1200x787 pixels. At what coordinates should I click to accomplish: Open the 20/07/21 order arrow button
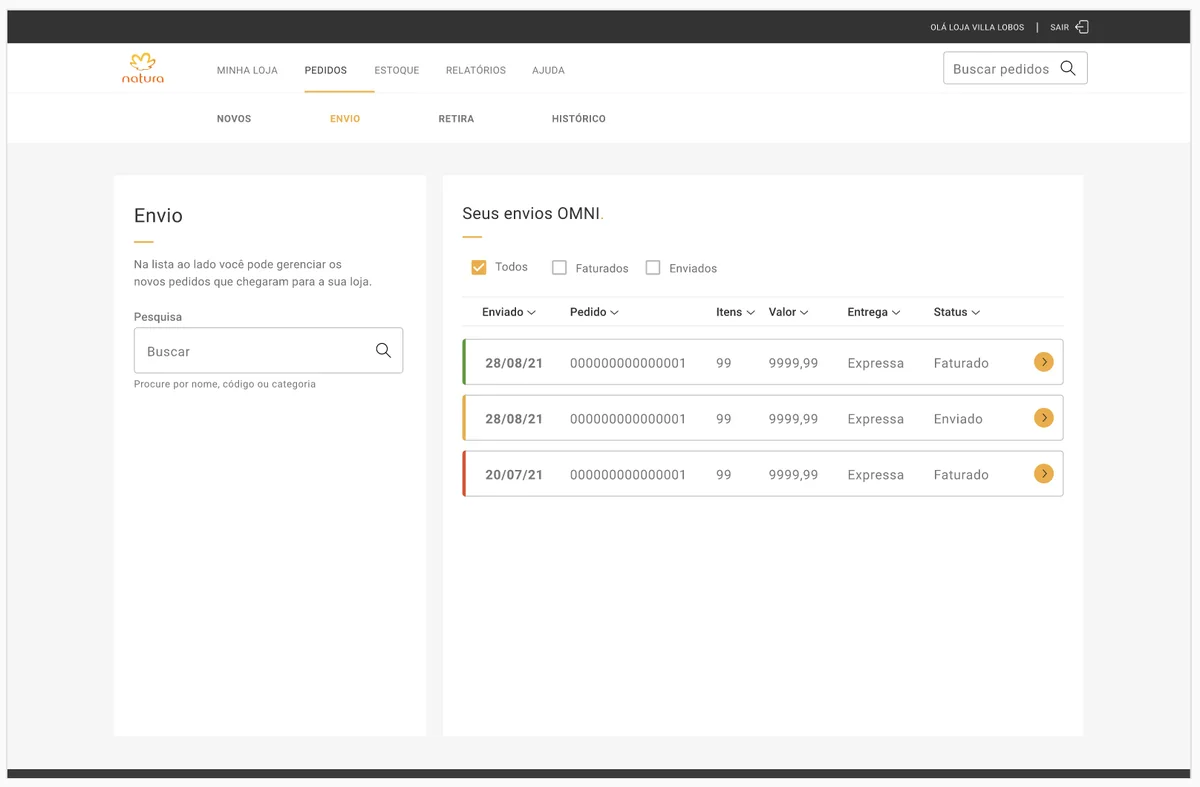(1044, 474)
